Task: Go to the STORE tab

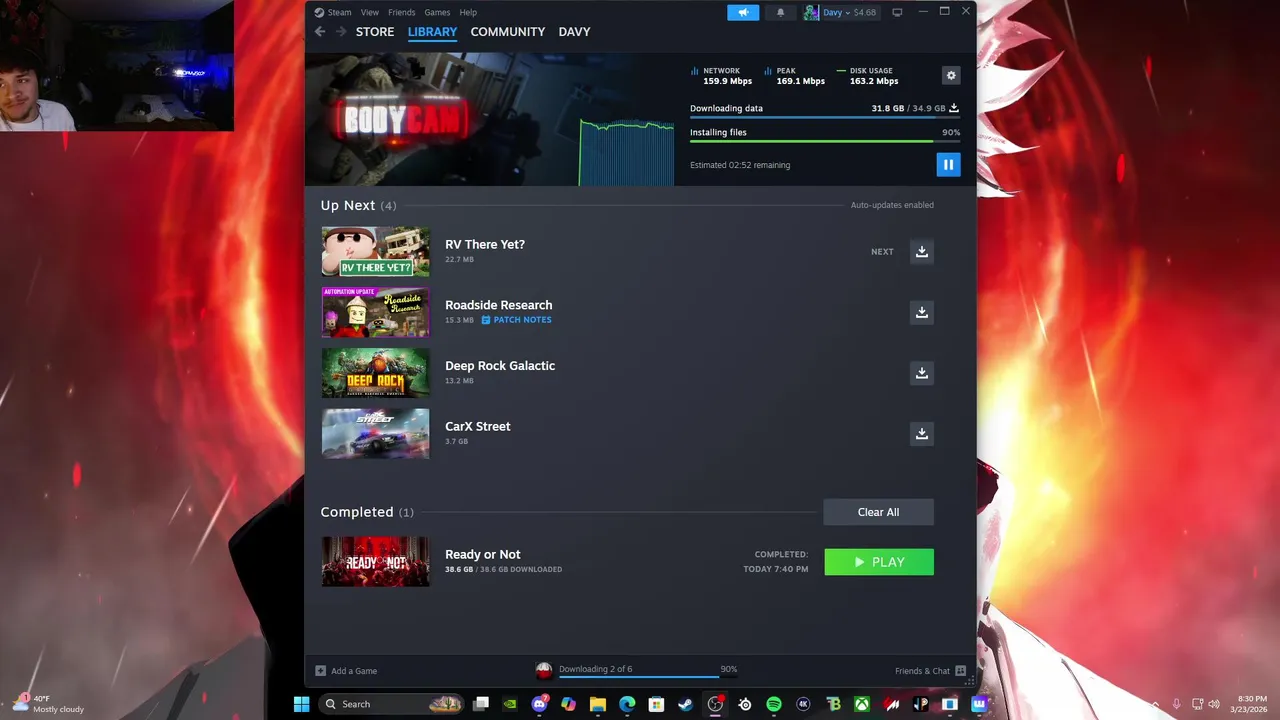Action: (375, 32)
